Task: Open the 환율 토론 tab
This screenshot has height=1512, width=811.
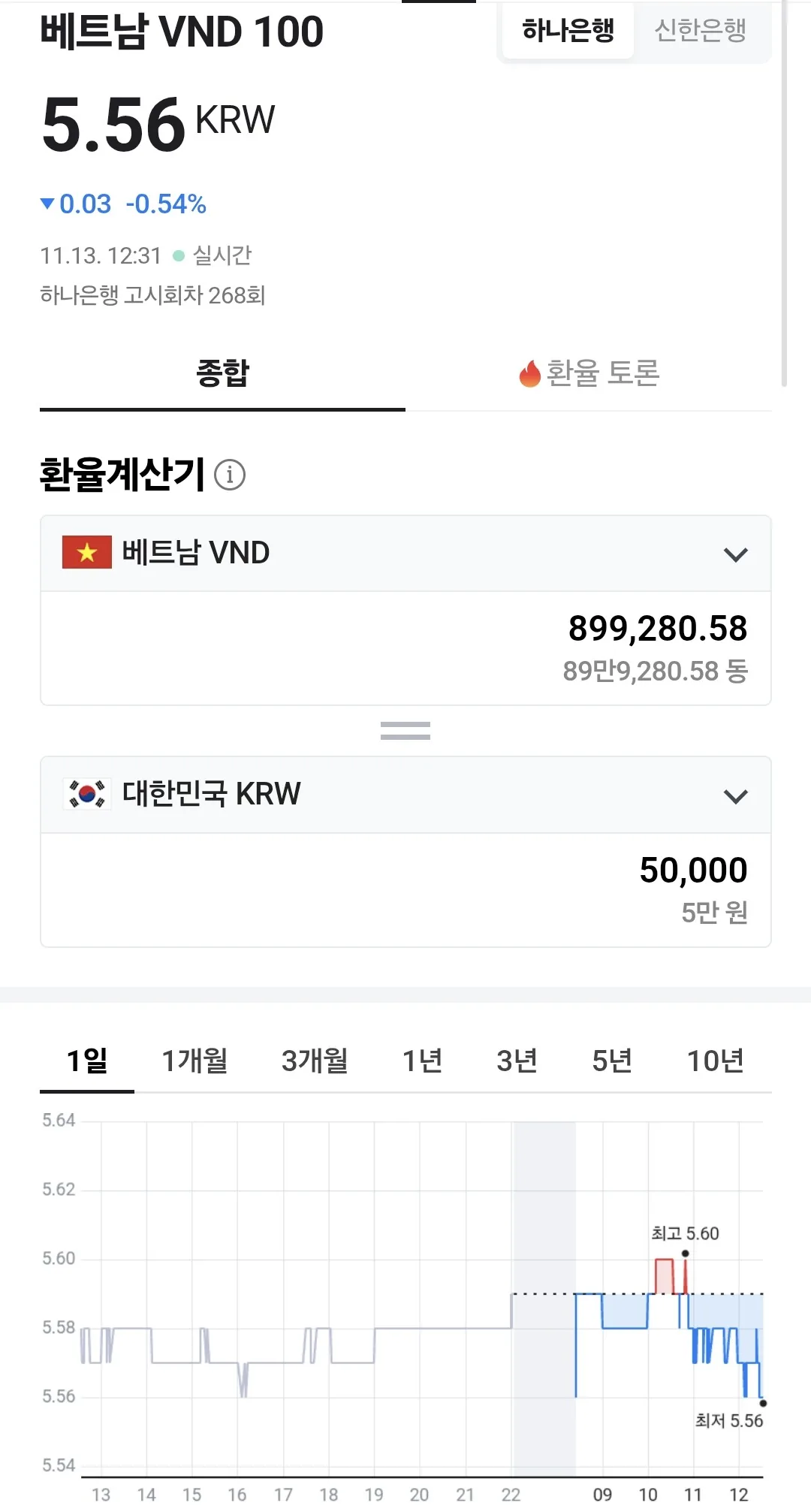Action: pos(589,373)
